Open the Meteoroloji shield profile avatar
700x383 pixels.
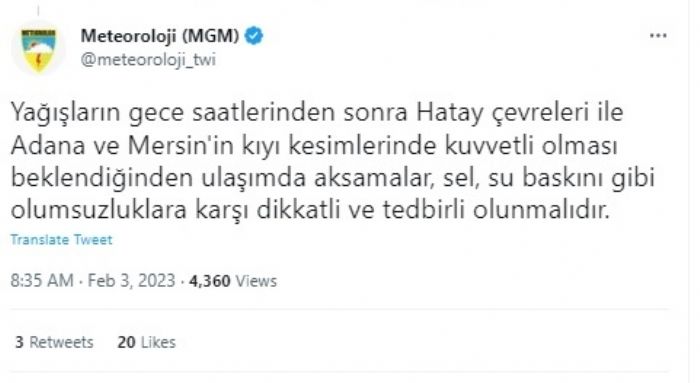(x=39, y=49)
